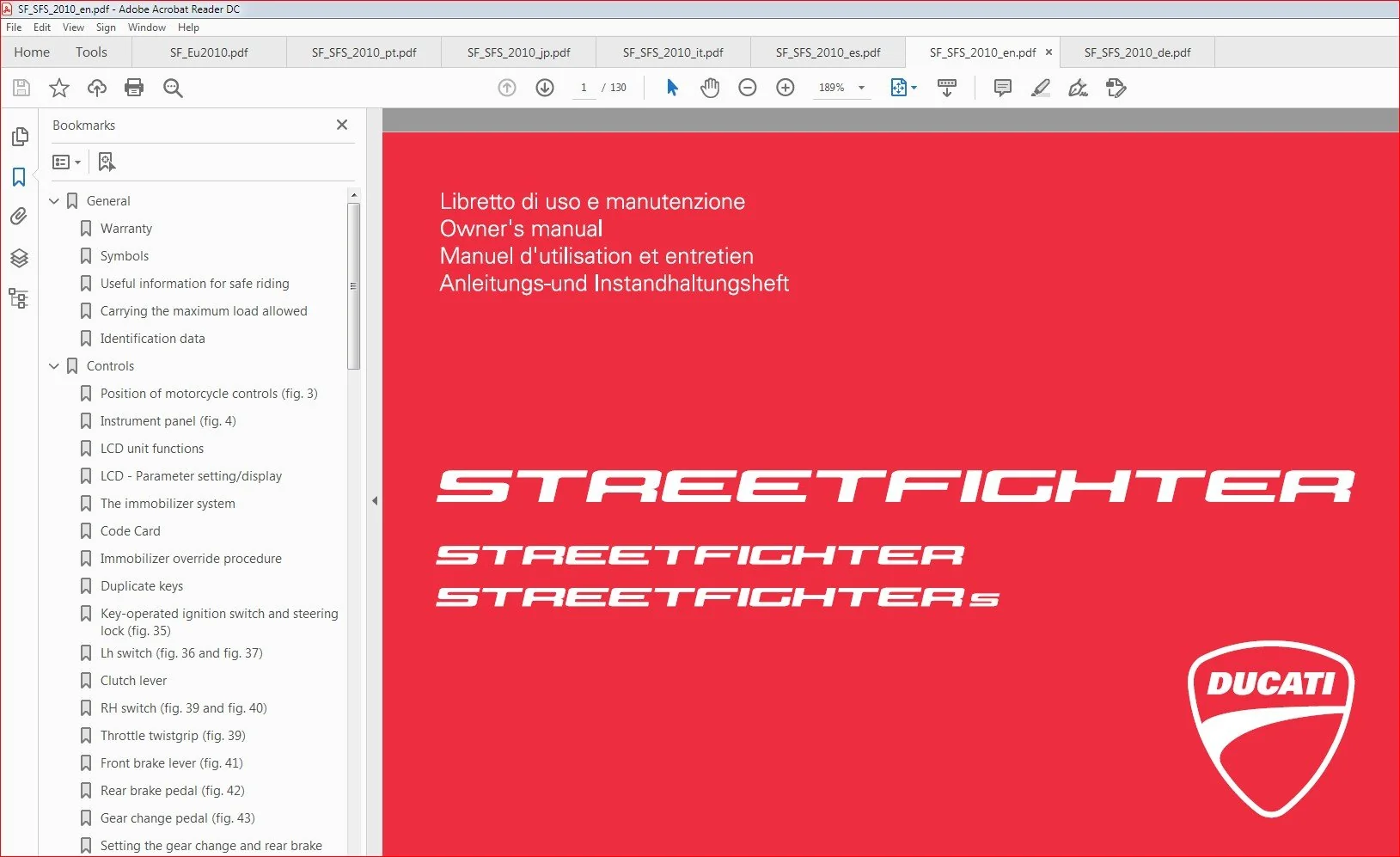Screen dimensions: 1400x857
Task: Add a sticky note comment
Action: (x=1003, y=88)
